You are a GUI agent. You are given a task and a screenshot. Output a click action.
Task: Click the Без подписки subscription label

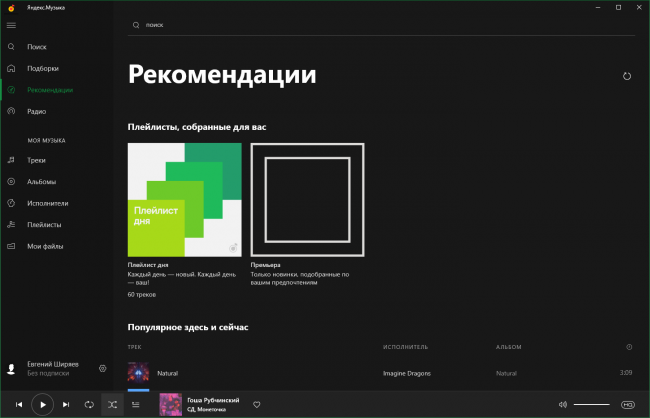(48, 373)
